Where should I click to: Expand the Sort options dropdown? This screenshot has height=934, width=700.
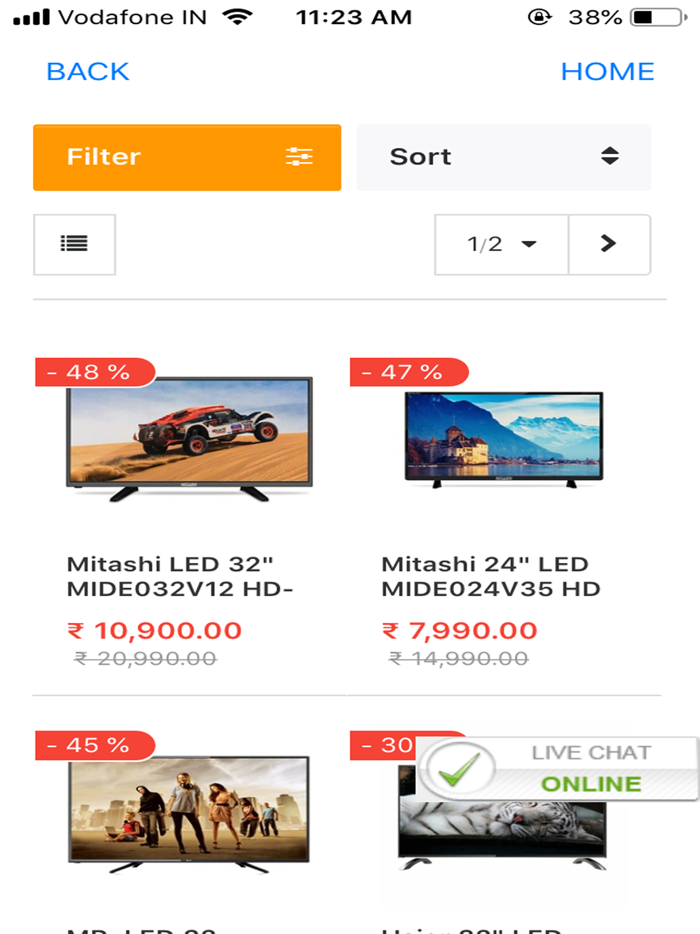point(504,157)
